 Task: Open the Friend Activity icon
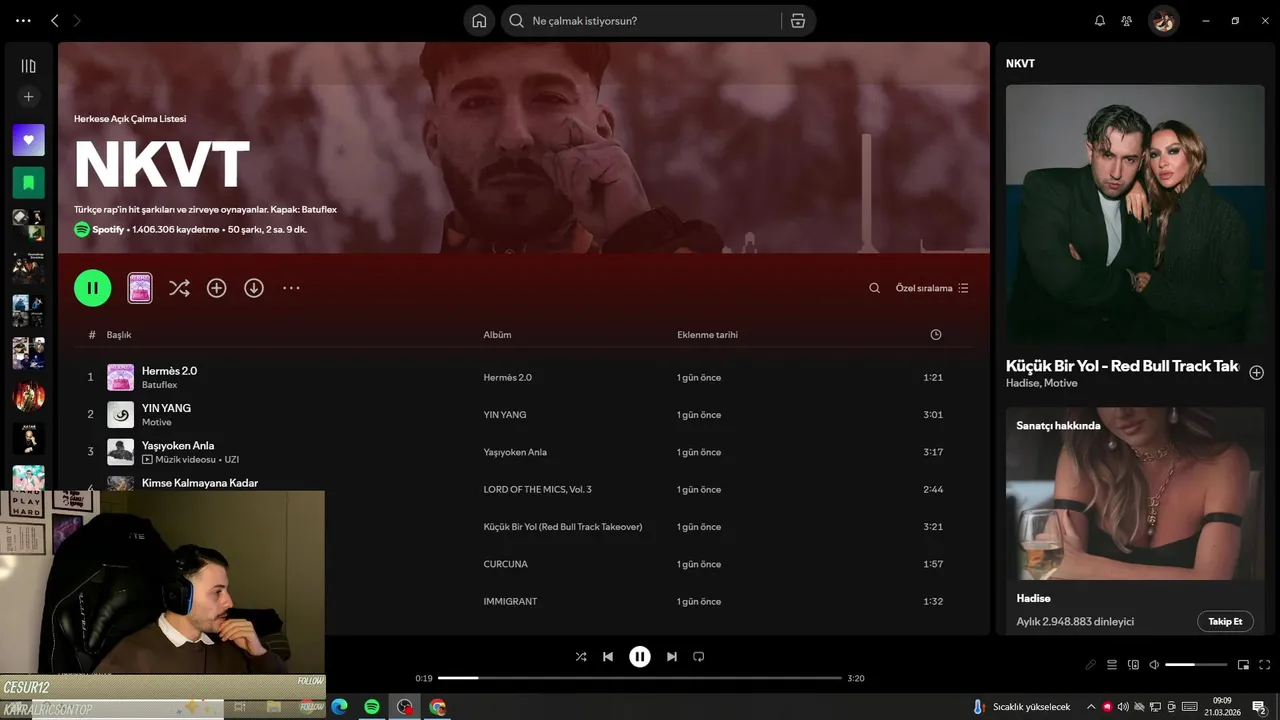(1127, 21)
